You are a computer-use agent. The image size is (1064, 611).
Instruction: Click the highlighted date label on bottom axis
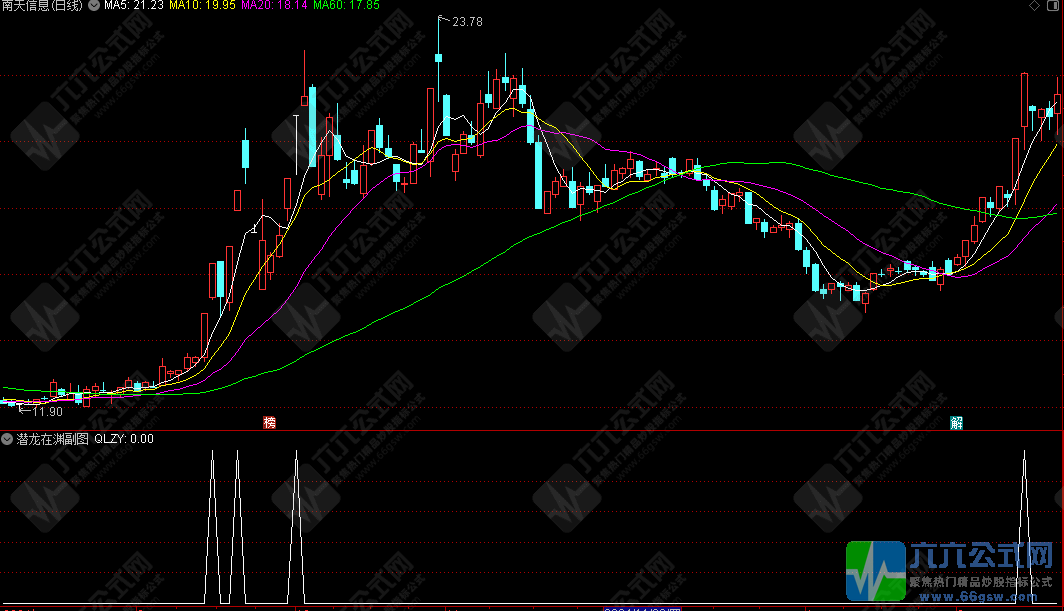click(x=641, y=608)
